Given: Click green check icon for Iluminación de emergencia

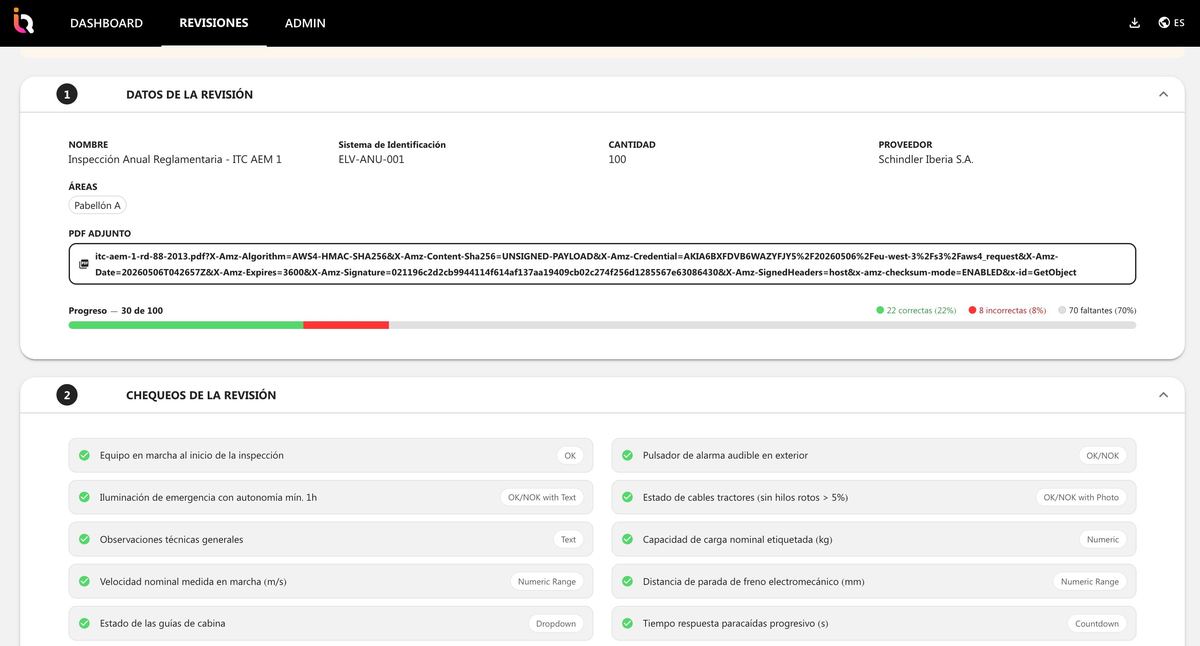Looking at the screenshot, I should coord(84,498).
